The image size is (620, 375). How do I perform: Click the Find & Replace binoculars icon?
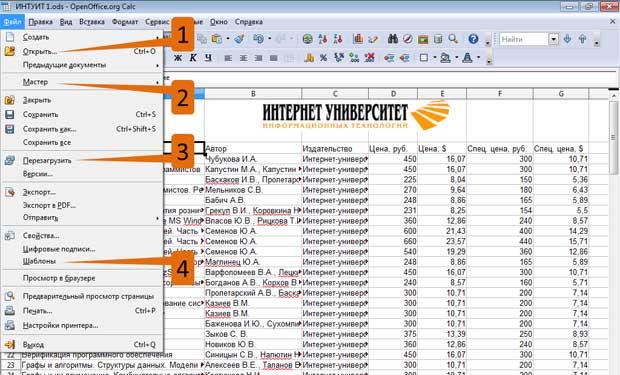393,39
